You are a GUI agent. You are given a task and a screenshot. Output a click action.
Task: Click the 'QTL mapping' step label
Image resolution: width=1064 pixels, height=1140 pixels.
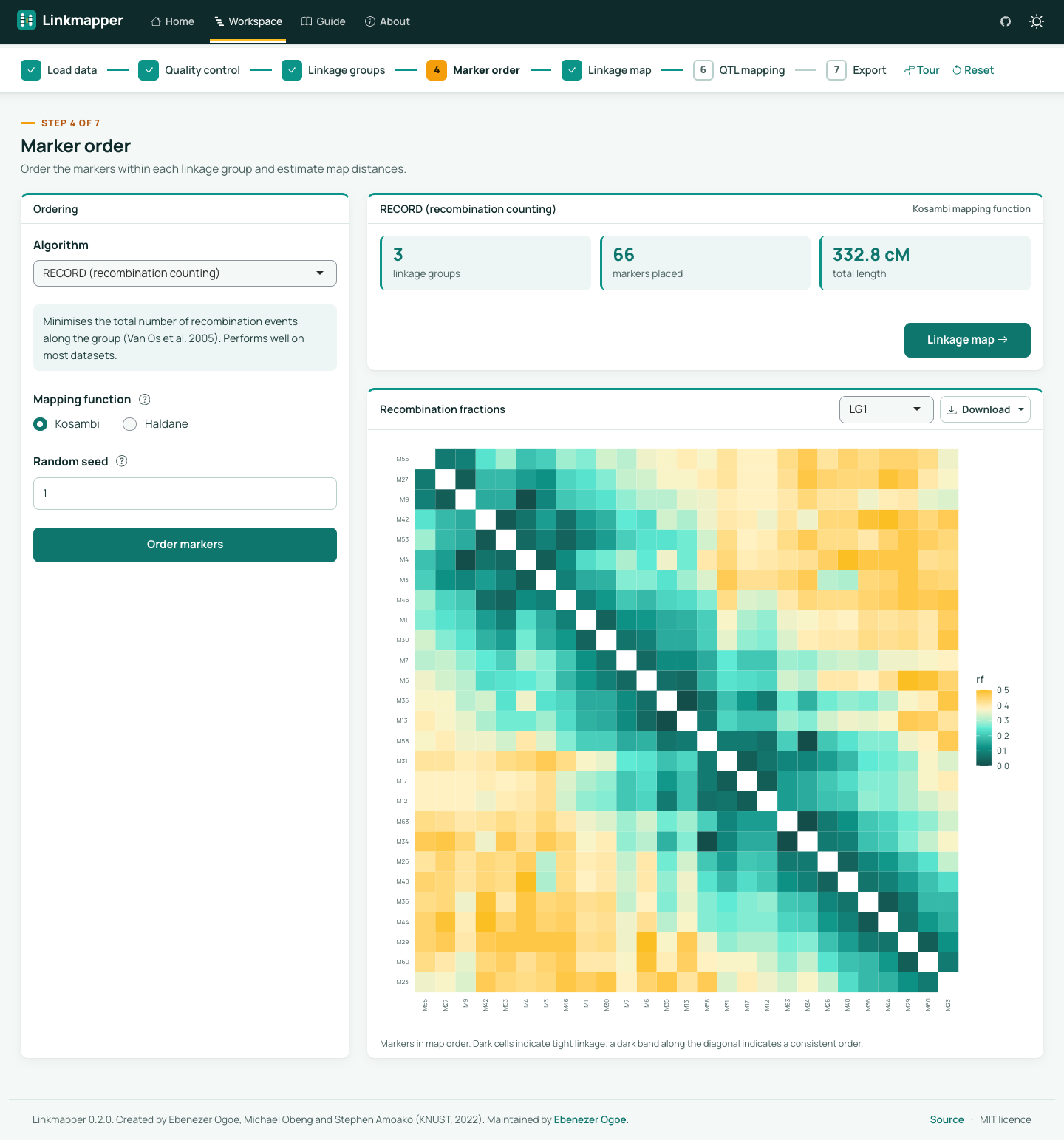click(752, 70)
